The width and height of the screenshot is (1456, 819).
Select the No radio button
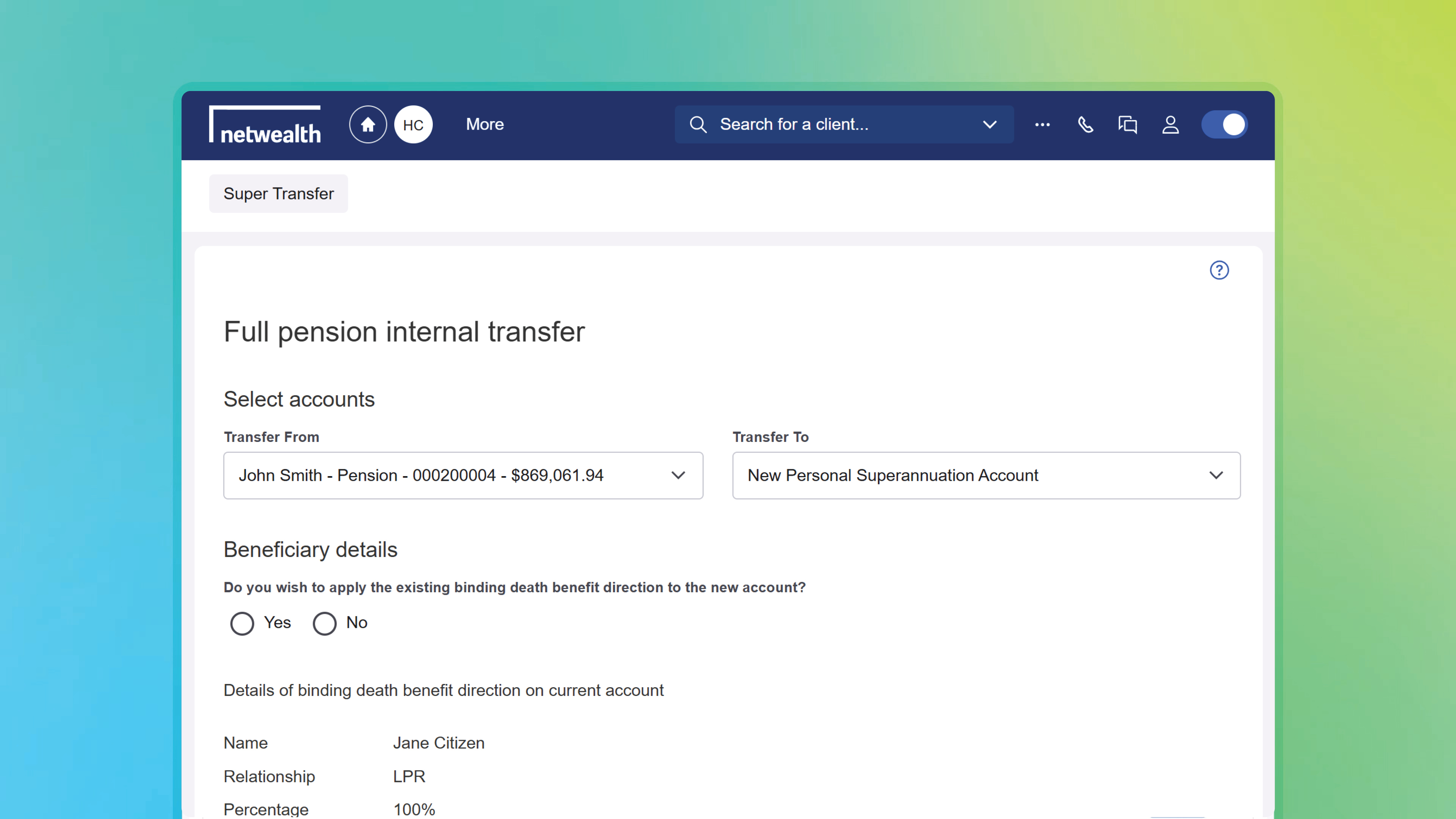(324, 624)
